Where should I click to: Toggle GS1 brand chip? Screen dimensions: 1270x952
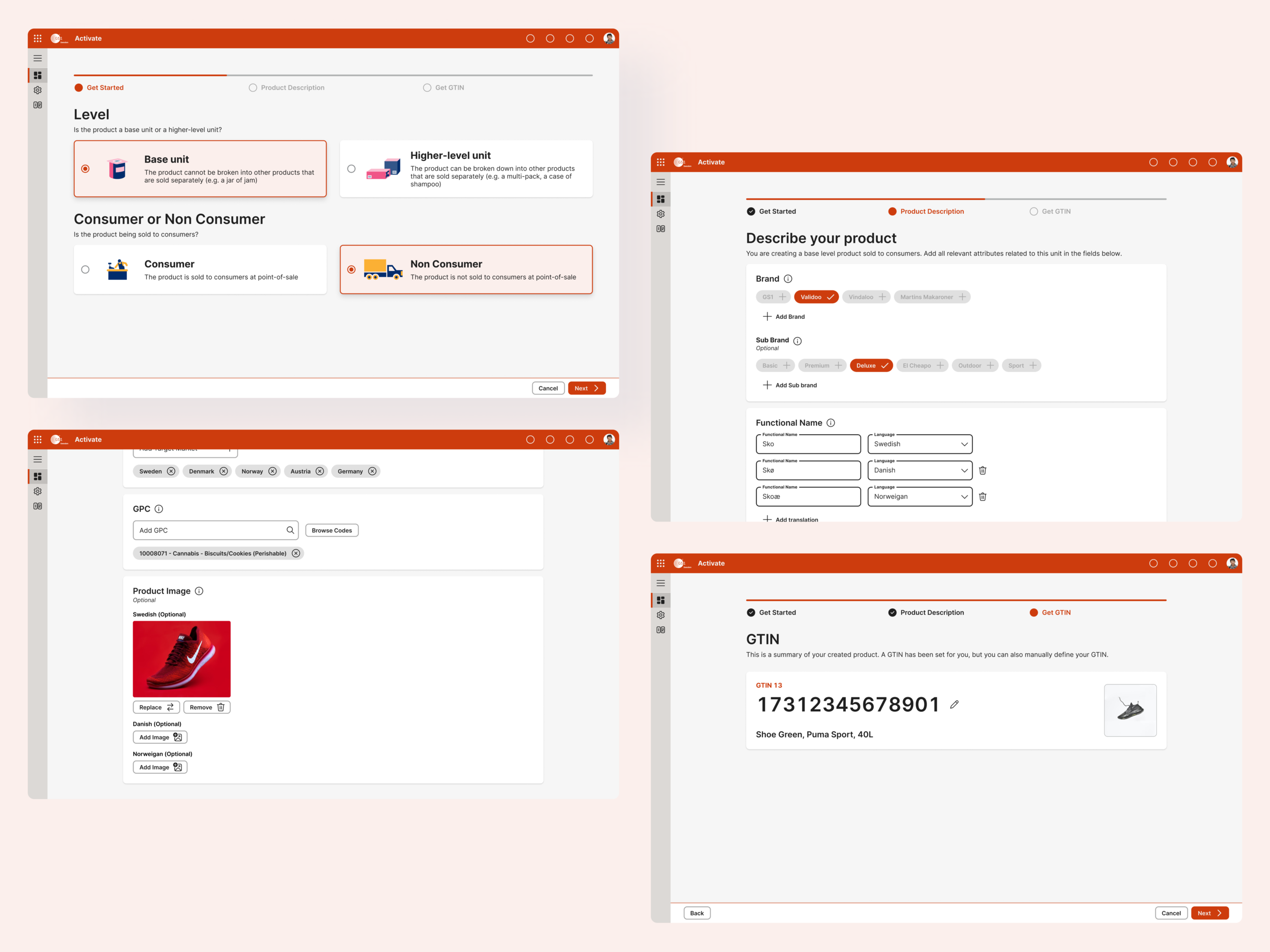[773, 297]
